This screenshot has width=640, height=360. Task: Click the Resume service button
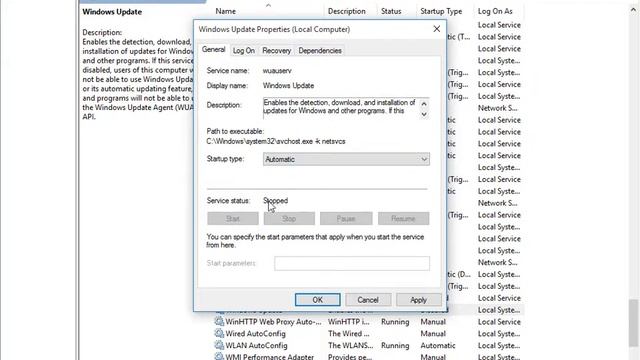tap(403, 219)
